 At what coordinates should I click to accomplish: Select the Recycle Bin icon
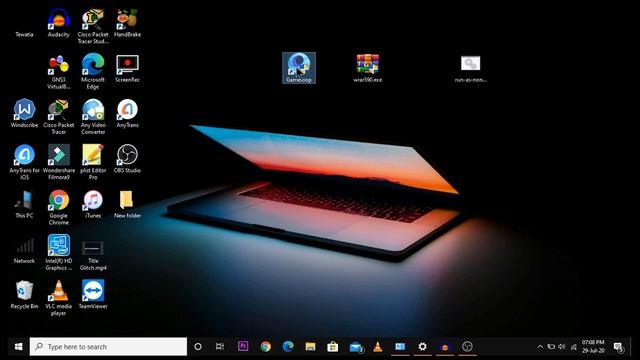click(24, 295)
